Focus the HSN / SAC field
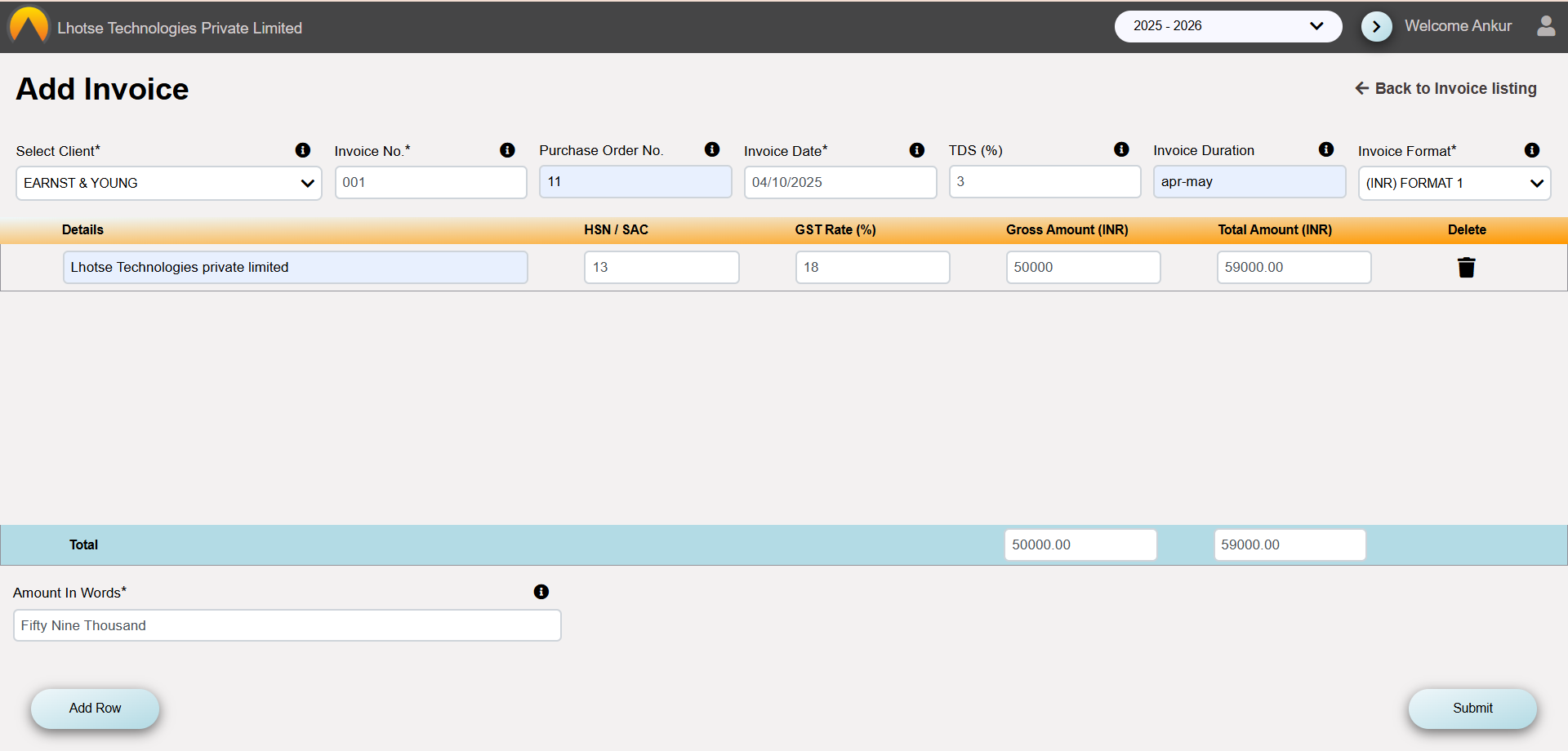 pos(661,267)
